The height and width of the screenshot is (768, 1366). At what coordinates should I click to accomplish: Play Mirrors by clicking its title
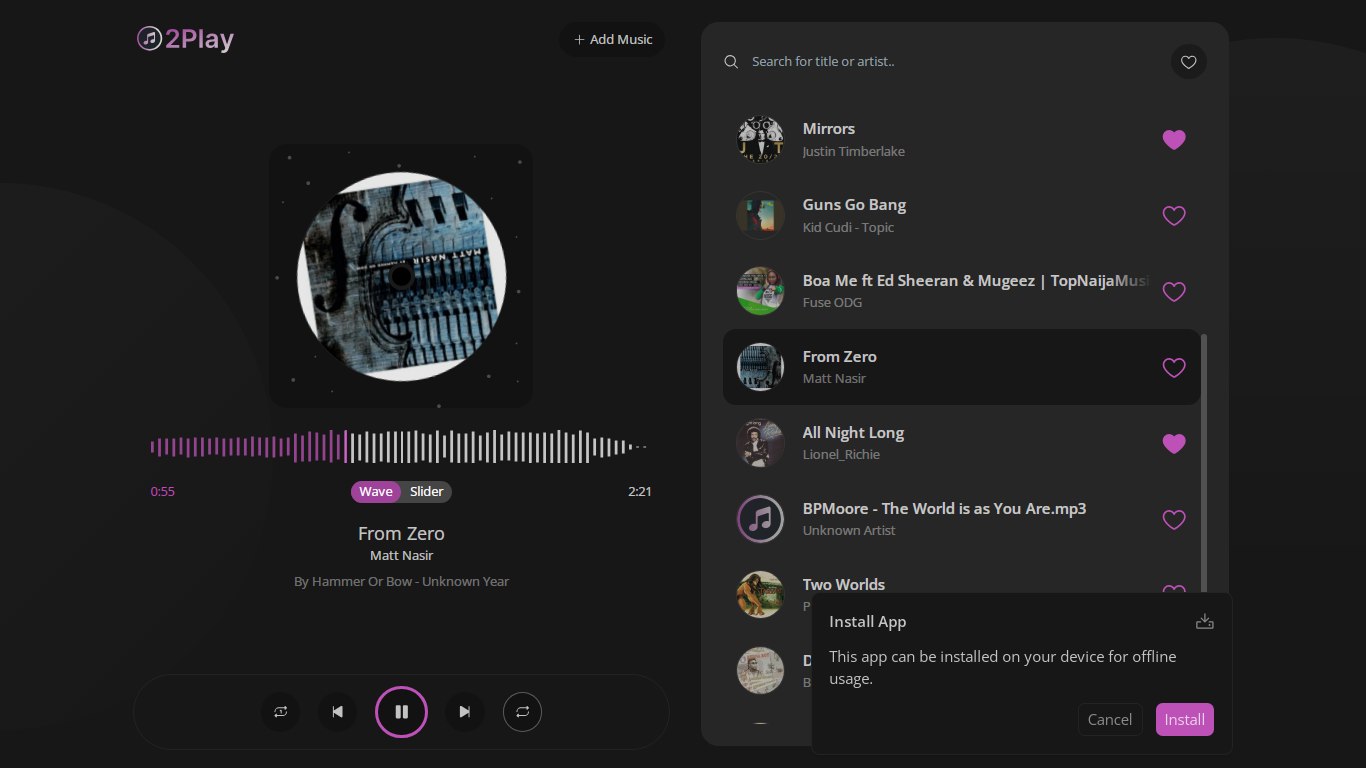point(829,129)
